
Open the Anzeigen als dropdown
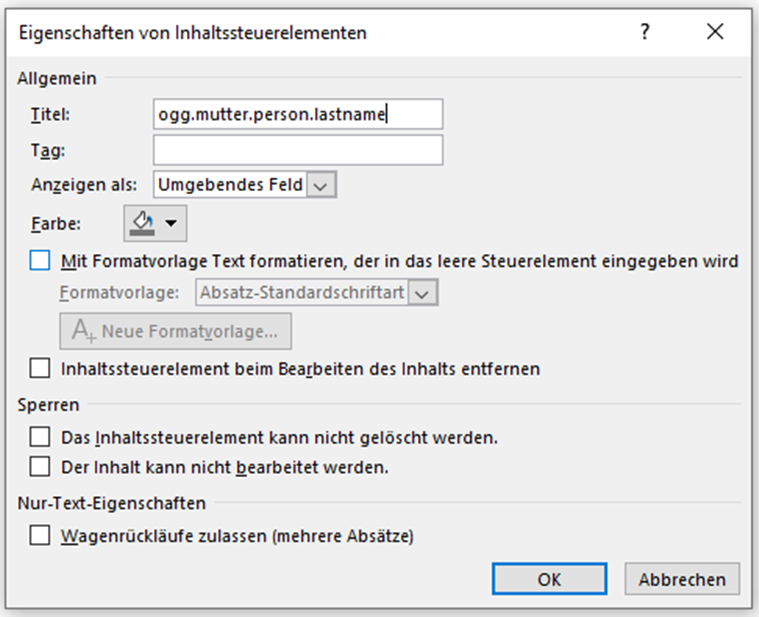[320, 185]
